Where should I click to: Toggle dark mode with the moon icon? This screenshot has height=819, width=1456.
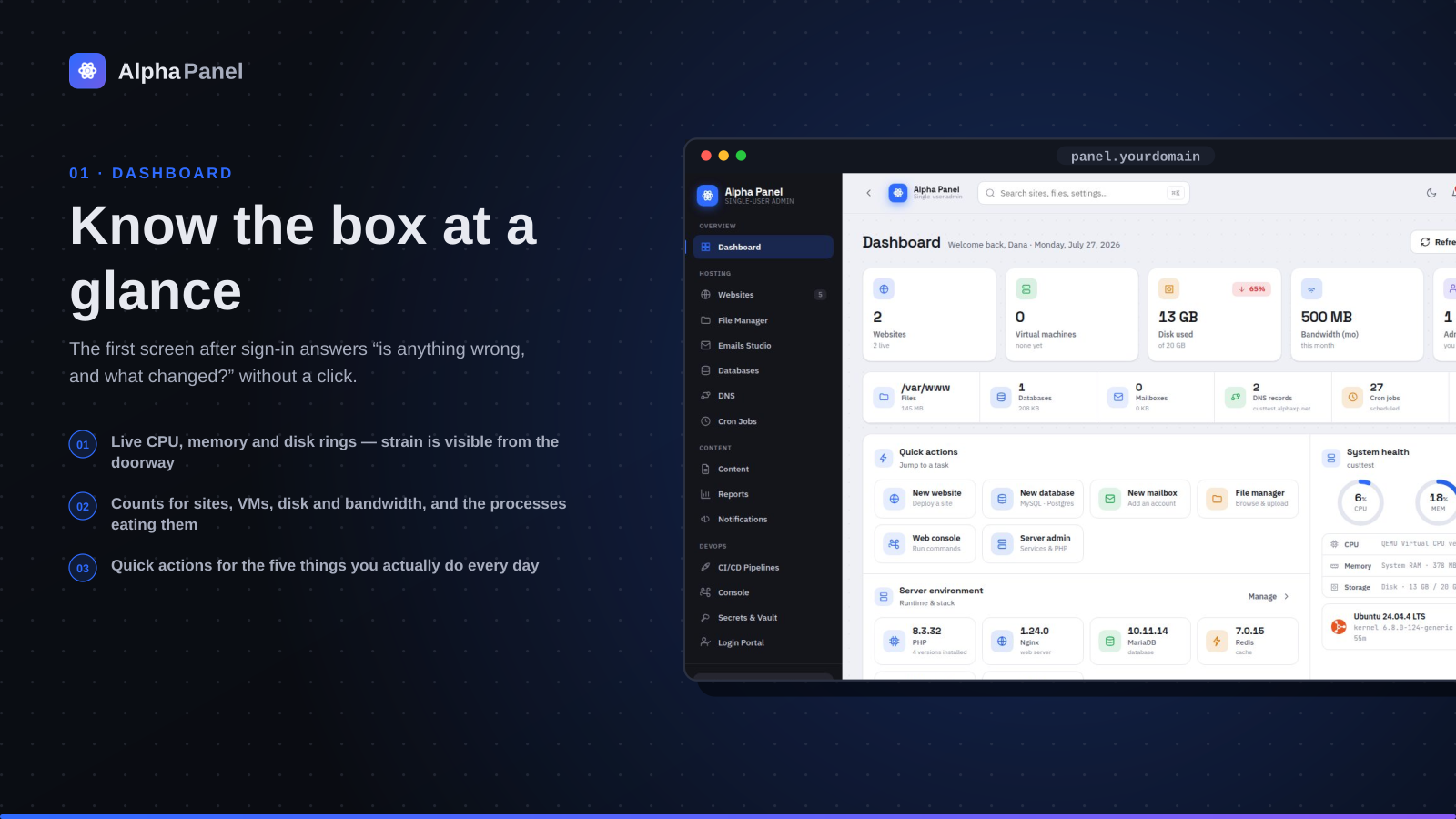coord(1431,193)
